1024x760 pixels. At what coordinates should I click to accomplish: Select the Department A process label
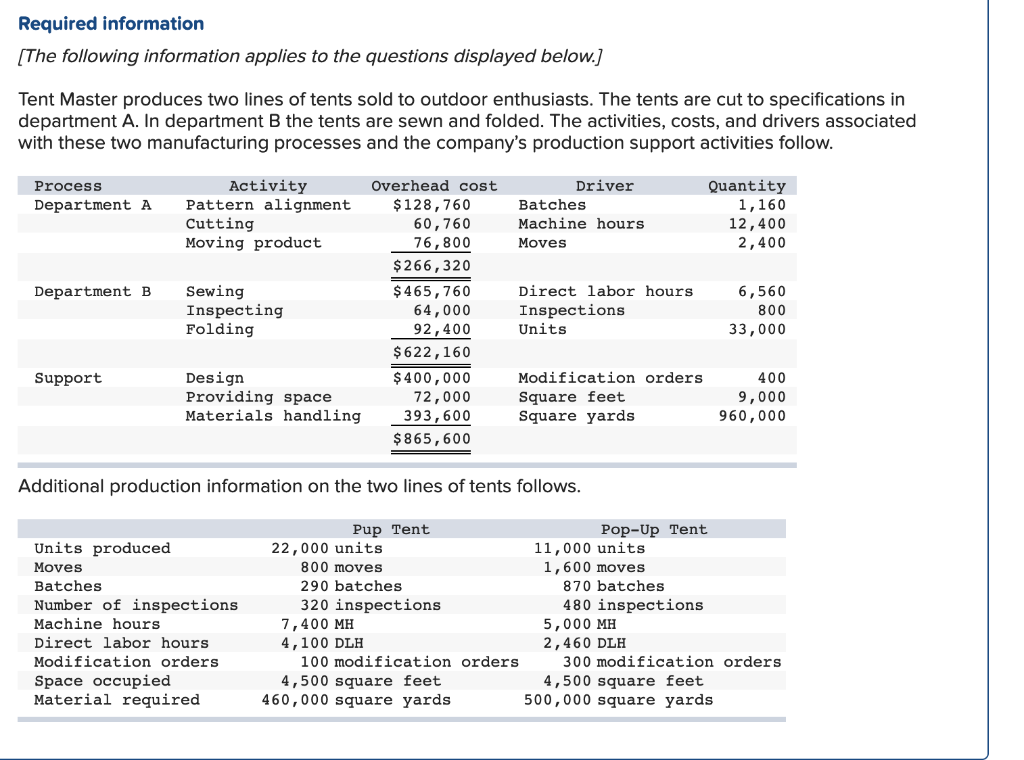coord(91,205)
